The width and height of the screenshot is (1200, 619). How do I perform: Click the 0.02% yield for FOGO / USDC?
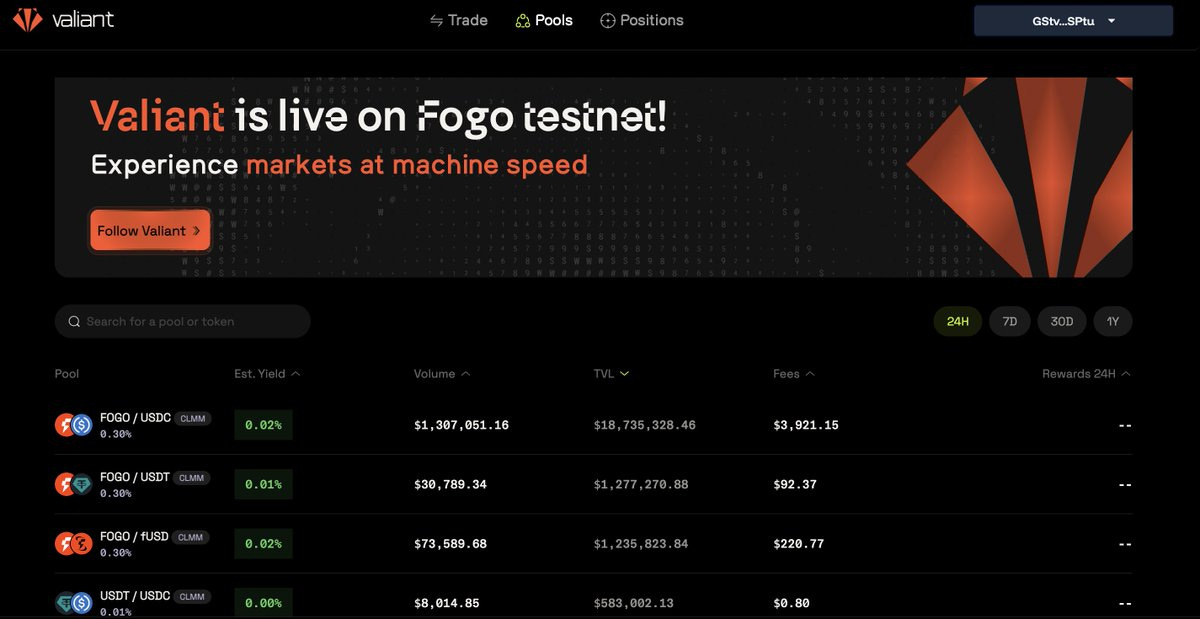(x=263, y=425)
